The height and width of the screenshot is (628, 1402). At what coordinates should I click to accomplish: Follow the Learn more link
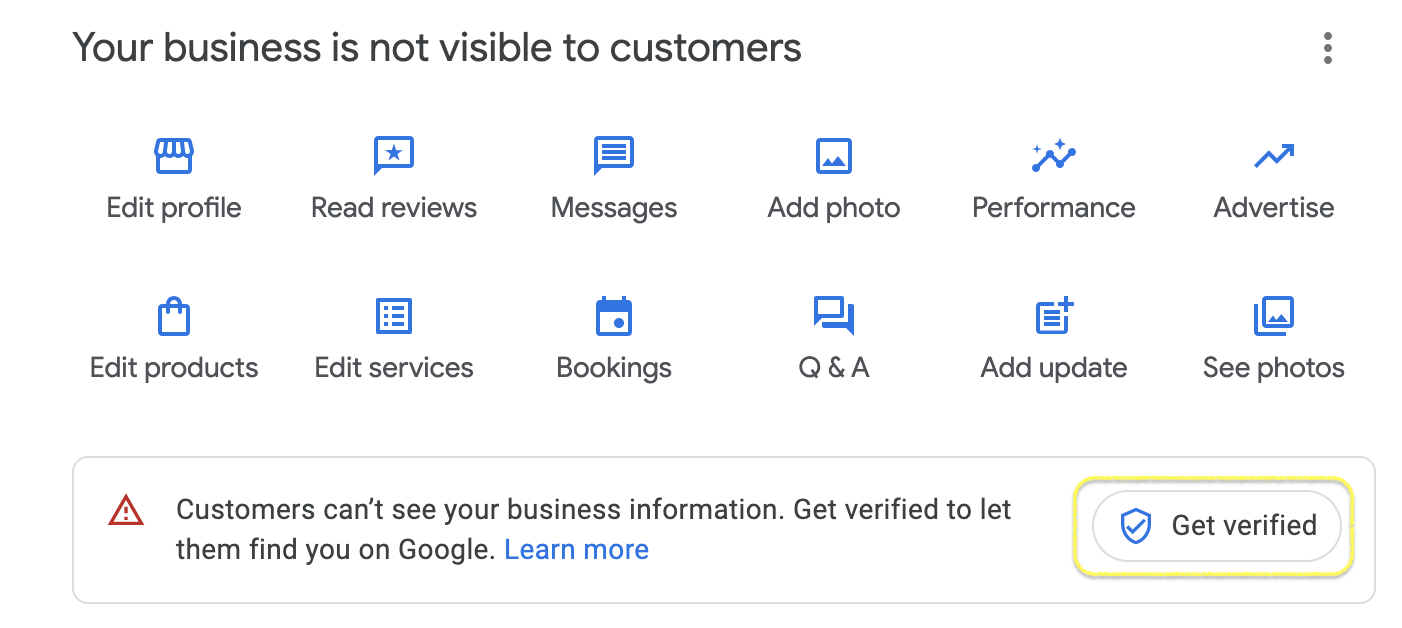577,549
